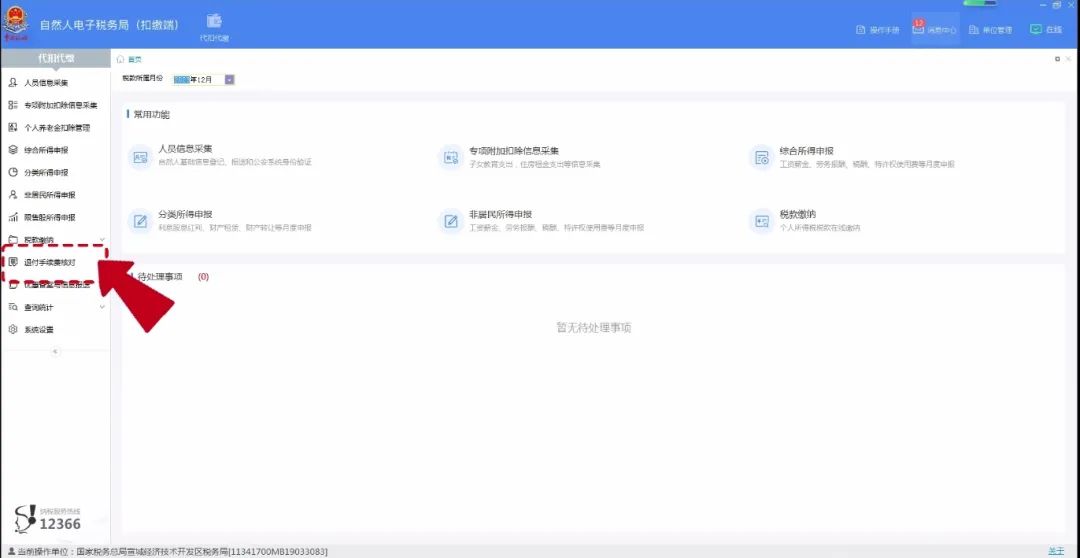
Task: Open 专项附加扣除信息采集 card icon
Action: point(451,157)
